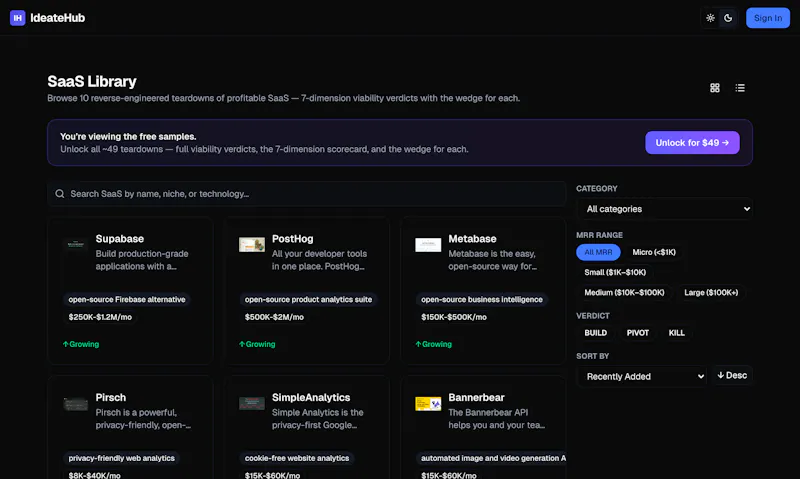Screen dimensions: 800x479
Task: Open the All categories dropdown
Action: pyautogui.click(x=665, y=209)
